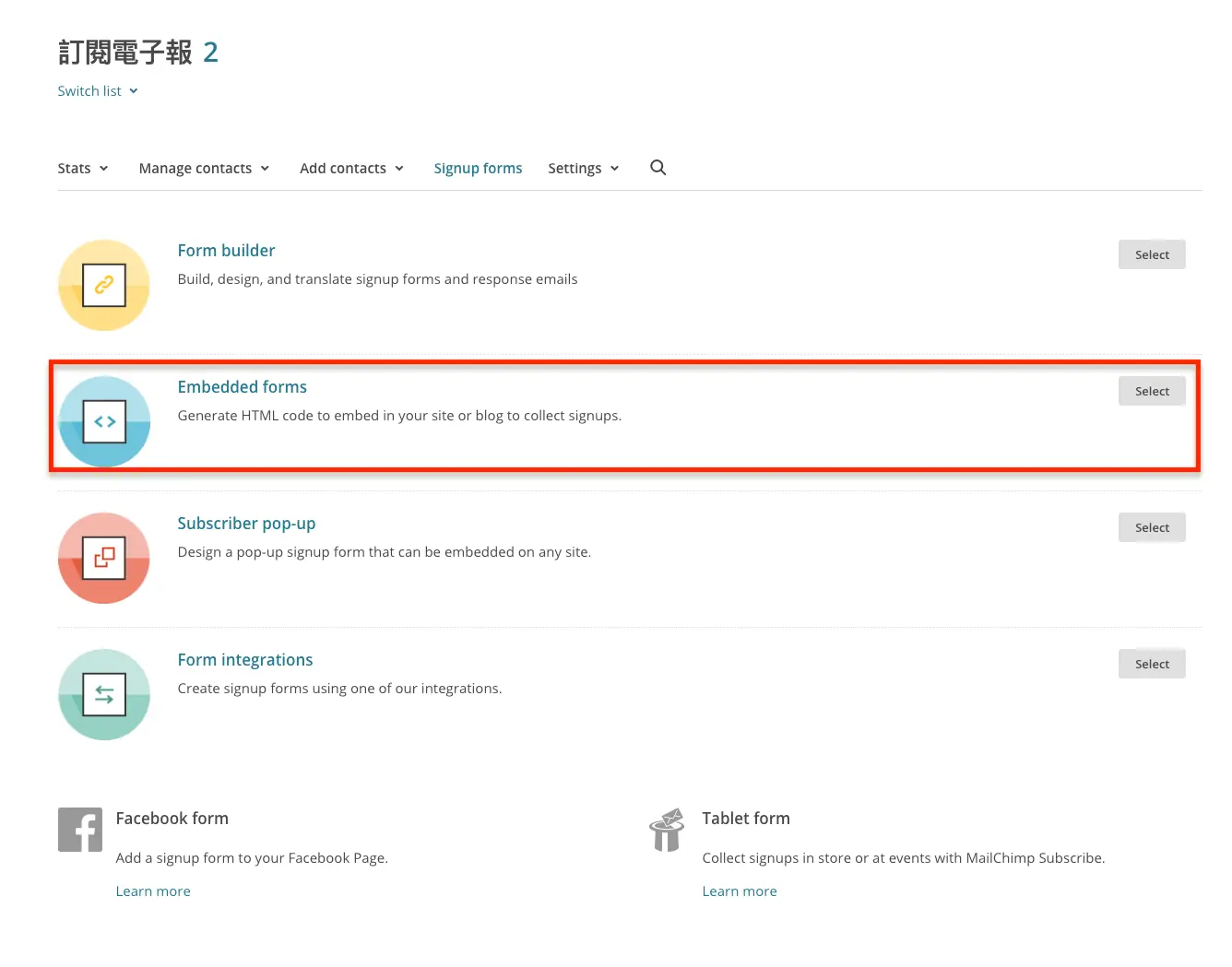This screenshot has height=967, width=1232.
Task: Click the text 'Create signup forms using one of our integrations'
Action: tap(339, 689)
